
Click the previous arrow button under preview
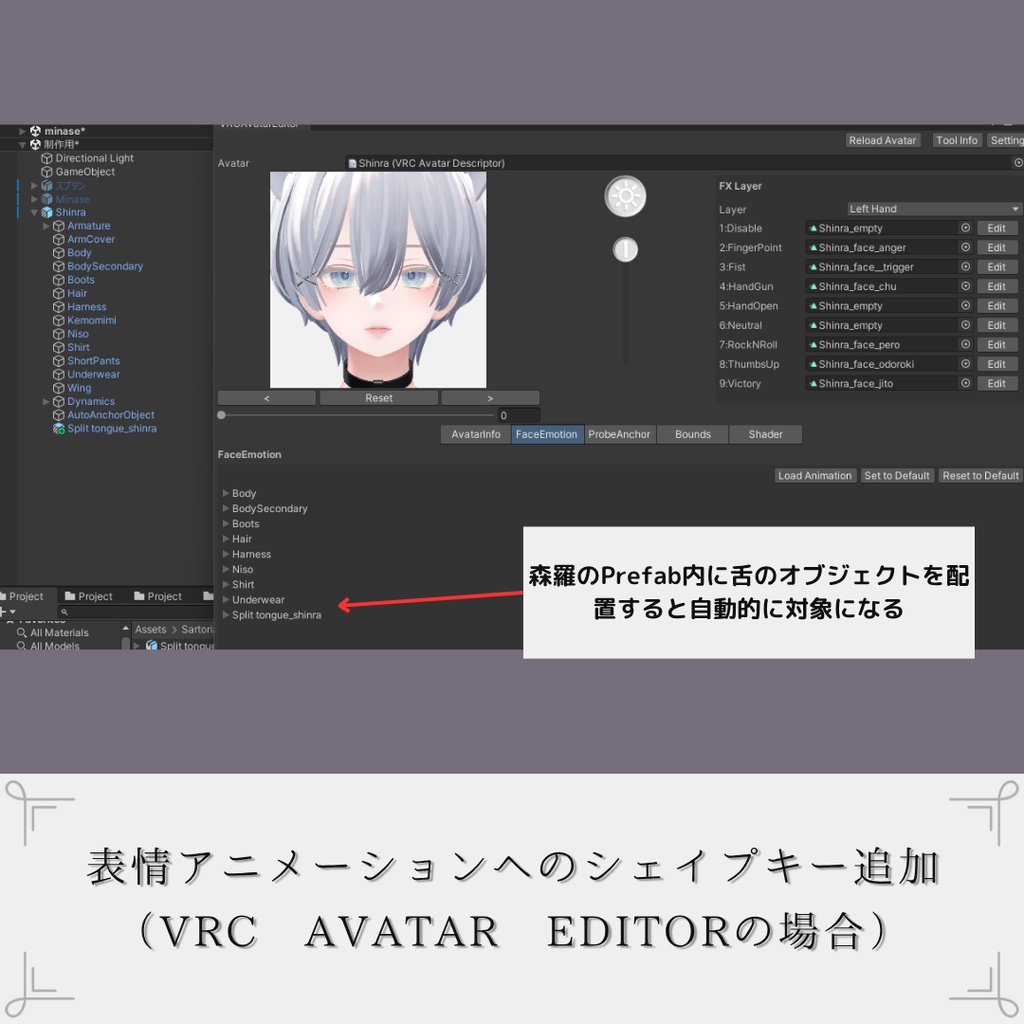[266, 398]
